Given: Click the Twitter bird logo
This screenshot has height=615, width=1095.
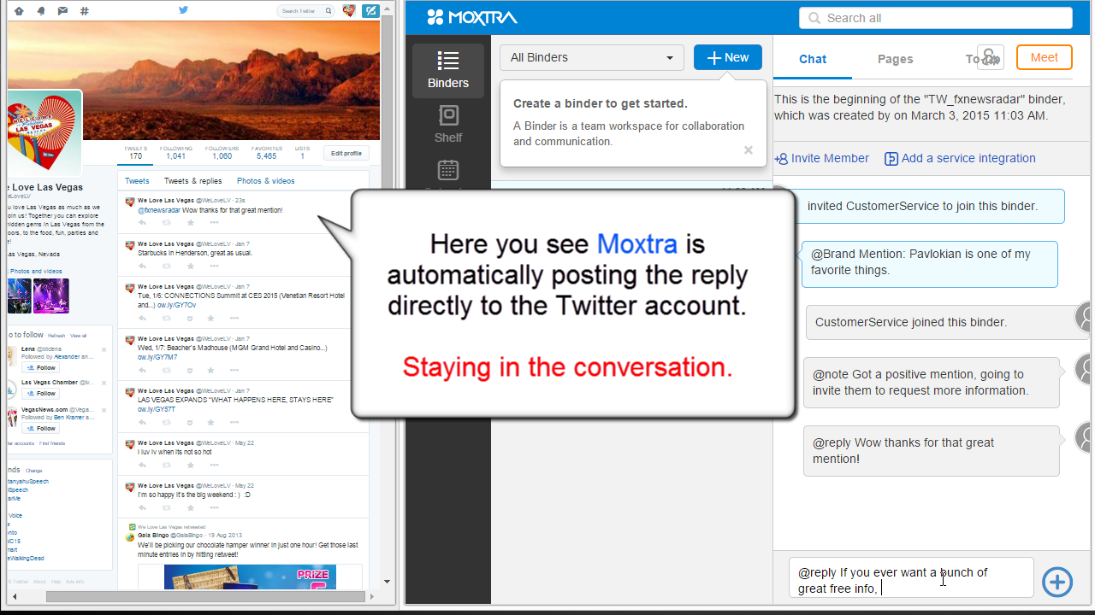Looking at the screenshot, I should point(183,10).
